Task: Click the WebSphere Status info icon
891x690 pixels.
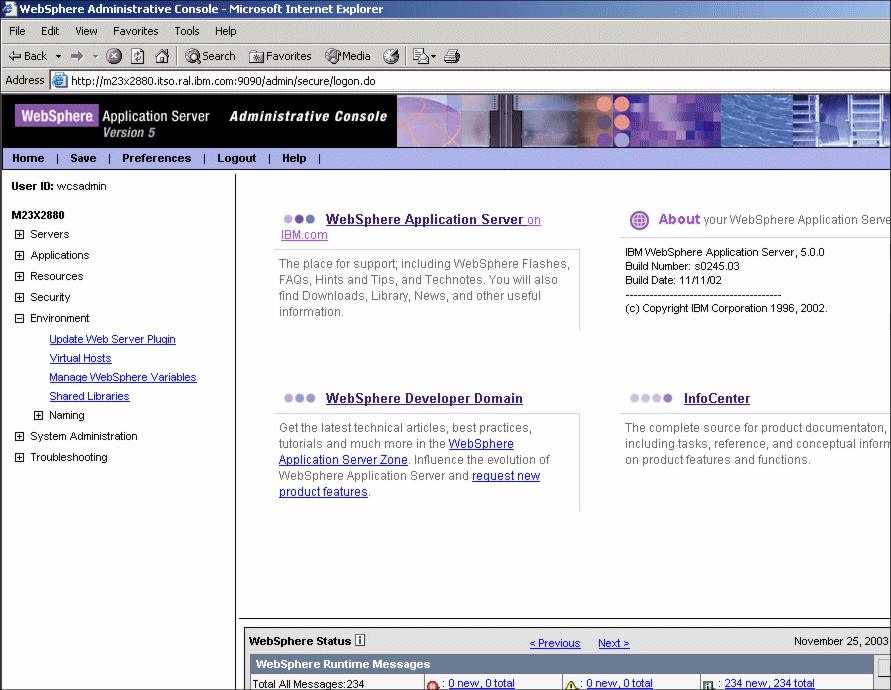Action: (x=360, y=641)
